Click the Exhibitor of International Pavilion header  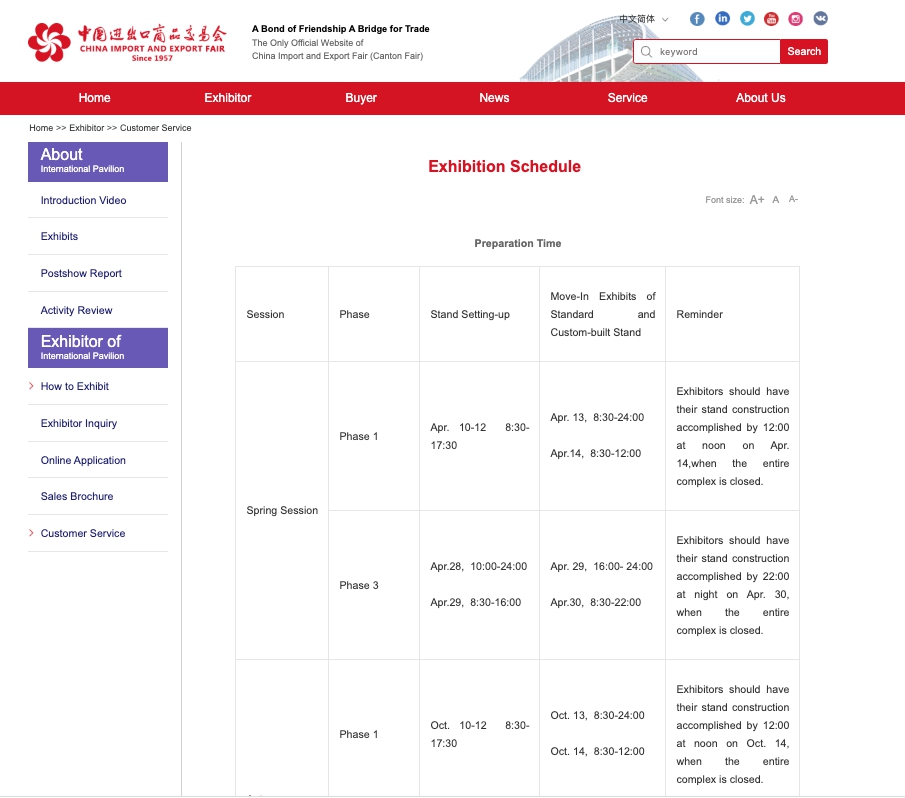[x=98, y=348]
